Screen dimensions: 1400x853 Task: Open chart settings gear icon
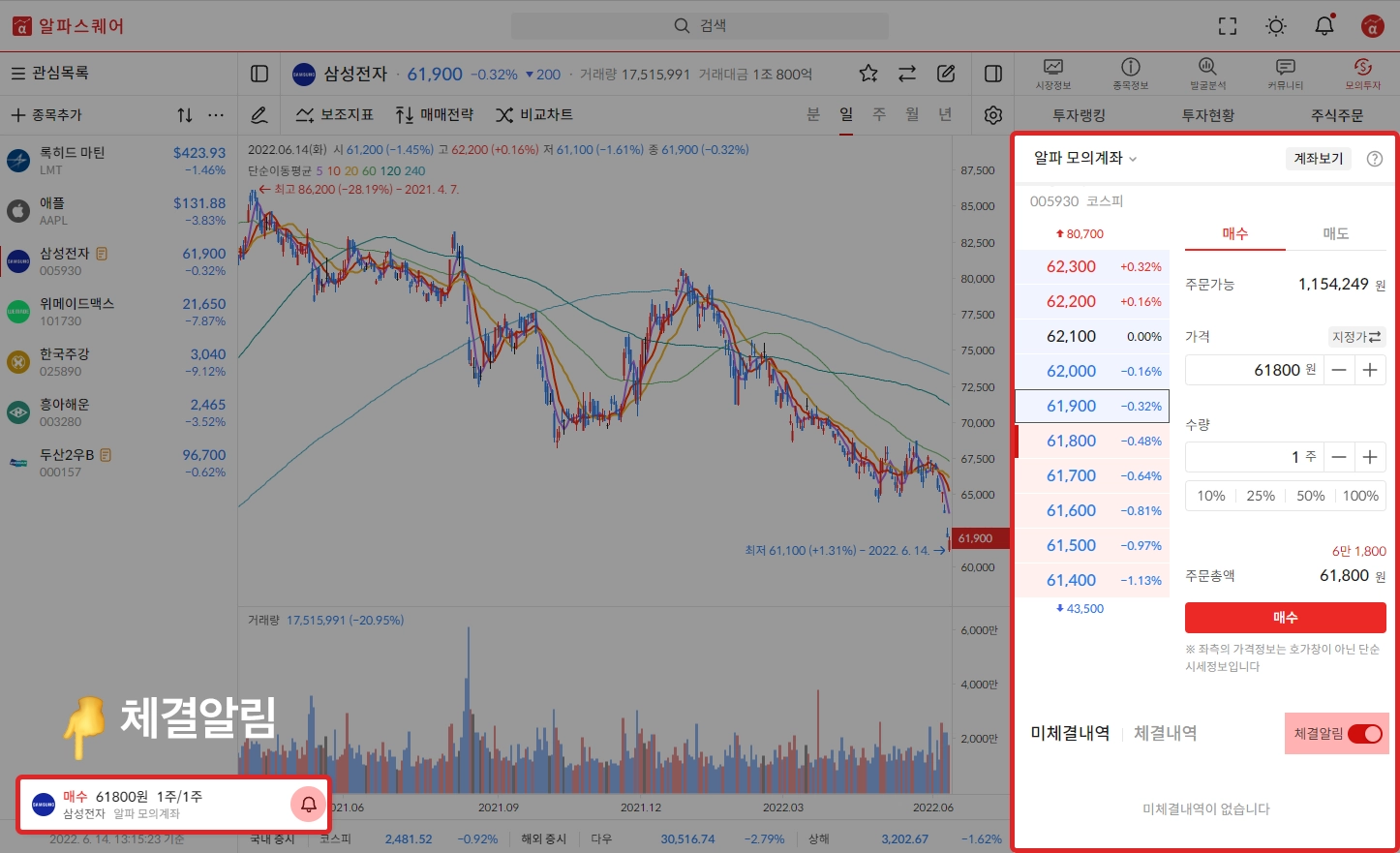(993, 115)
